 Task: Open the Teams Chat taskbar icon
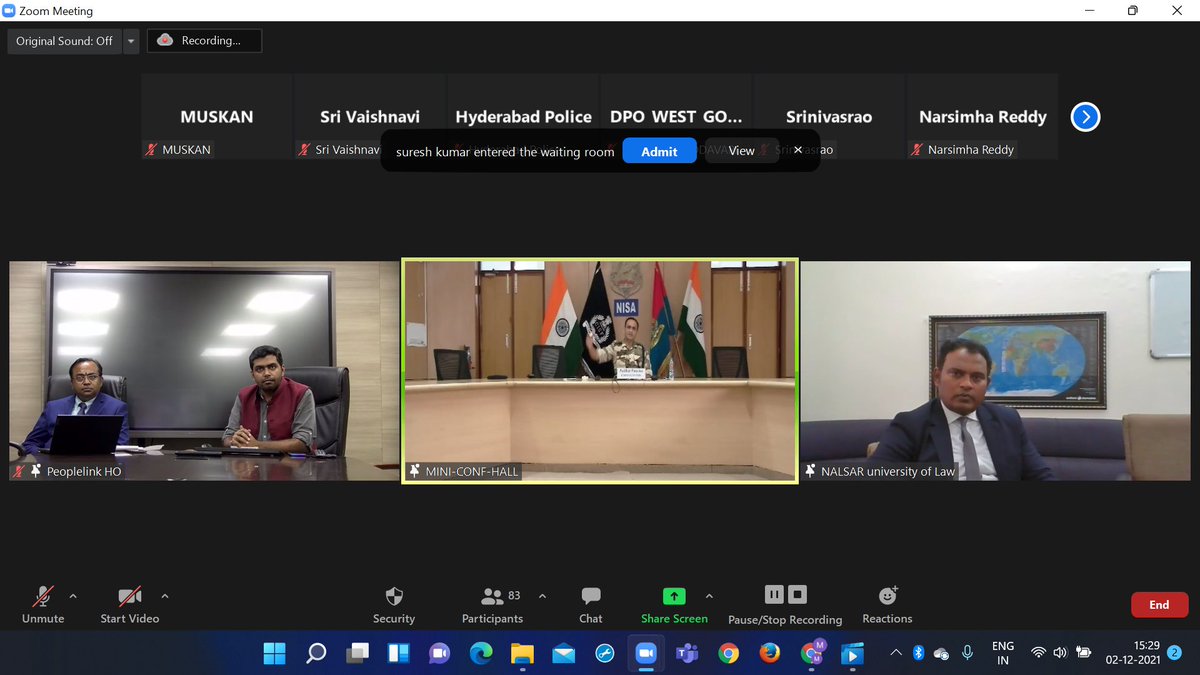click(439, 653)
